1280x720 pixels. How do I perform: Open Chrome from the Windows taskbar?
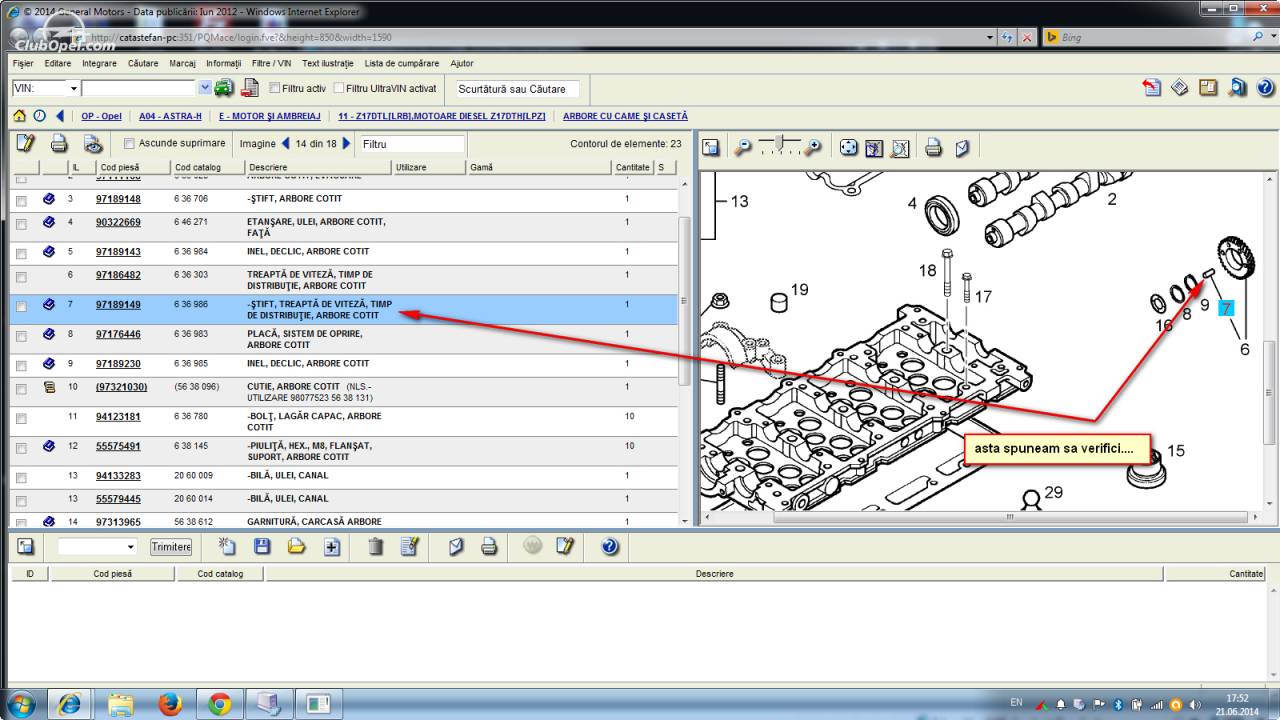click(220, 704)
